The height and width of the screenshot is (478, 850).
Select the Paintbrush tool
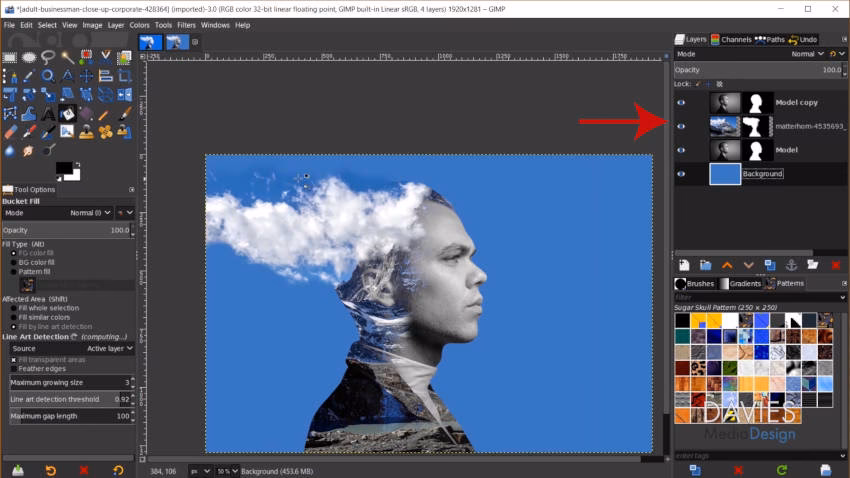click(124, 114)
